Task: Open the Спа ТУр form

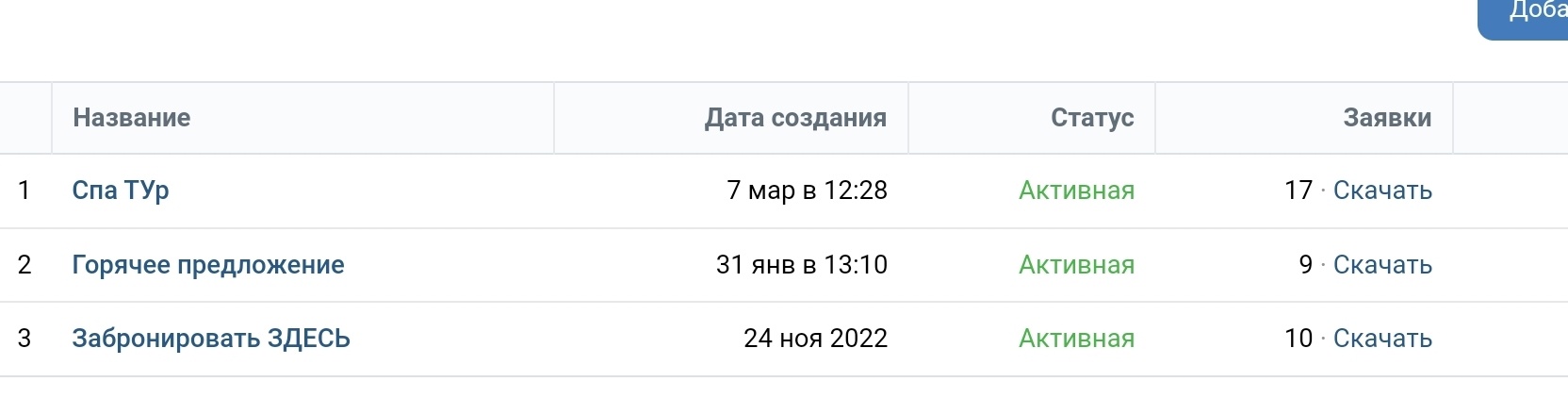Action: click(121, 191)
